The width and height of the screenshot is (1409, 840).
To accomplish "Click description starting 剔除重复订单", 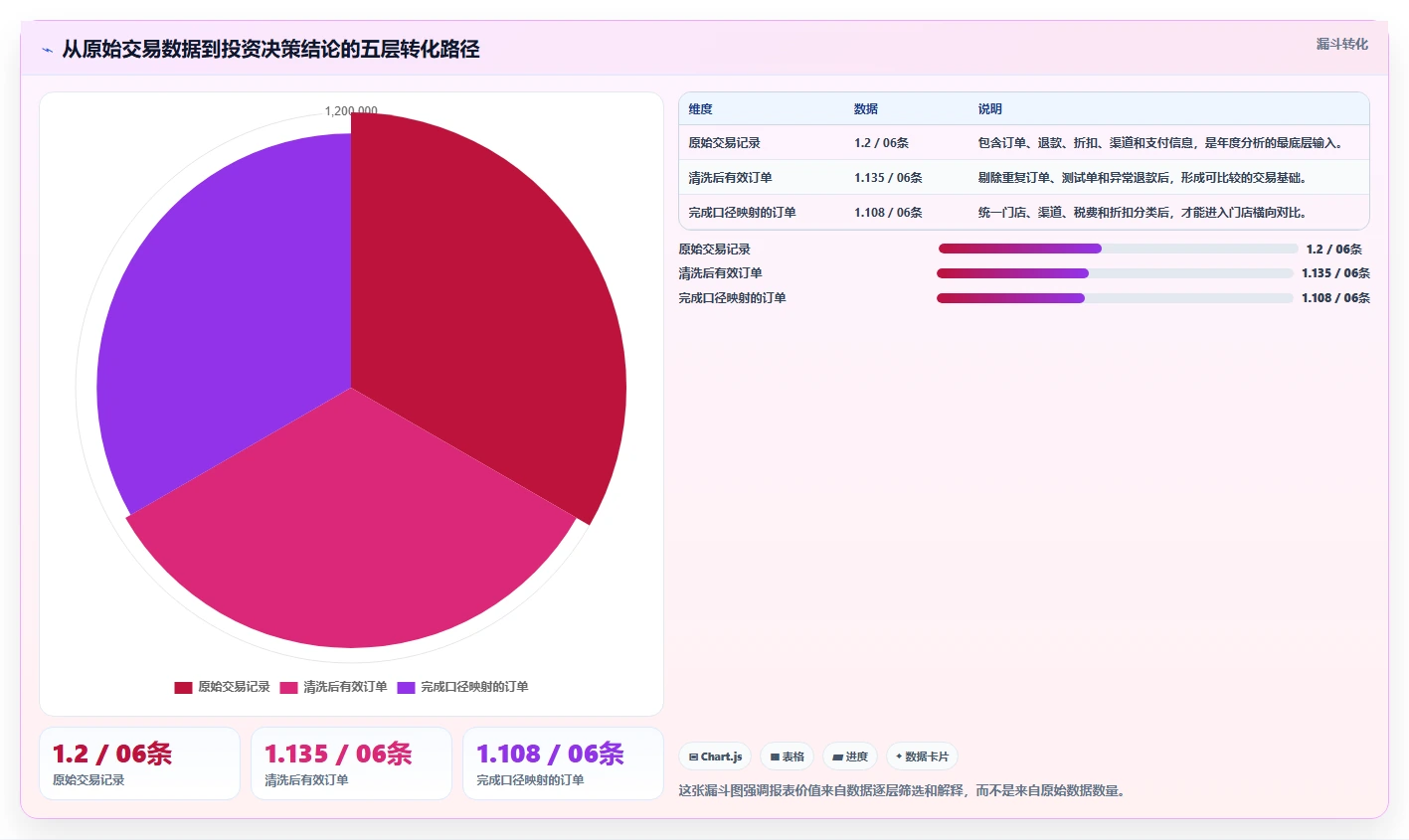I will pyautogui.click(x=1142, y=178).
